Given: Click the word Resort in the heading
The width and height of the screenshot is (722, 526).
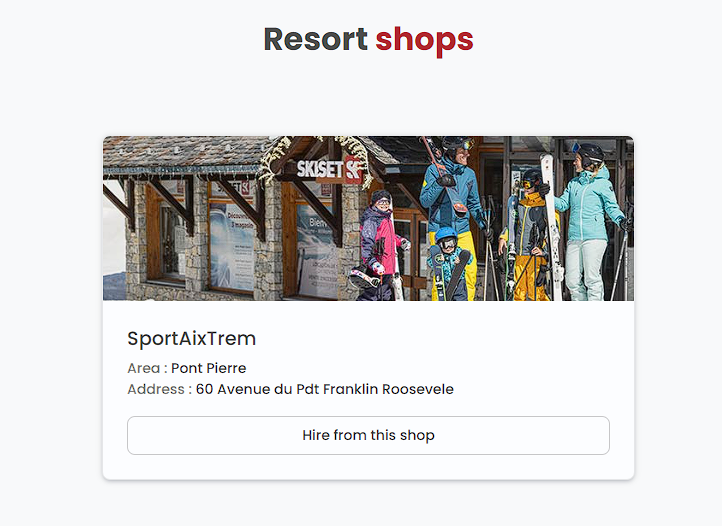Looking at the screenshot, I should (x=315, y=39).
